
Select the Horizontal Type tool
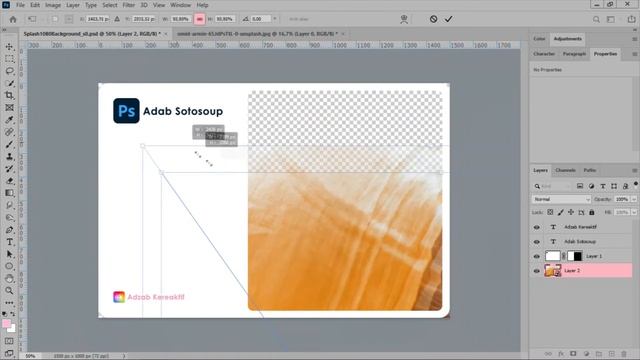tap(9, 242)
